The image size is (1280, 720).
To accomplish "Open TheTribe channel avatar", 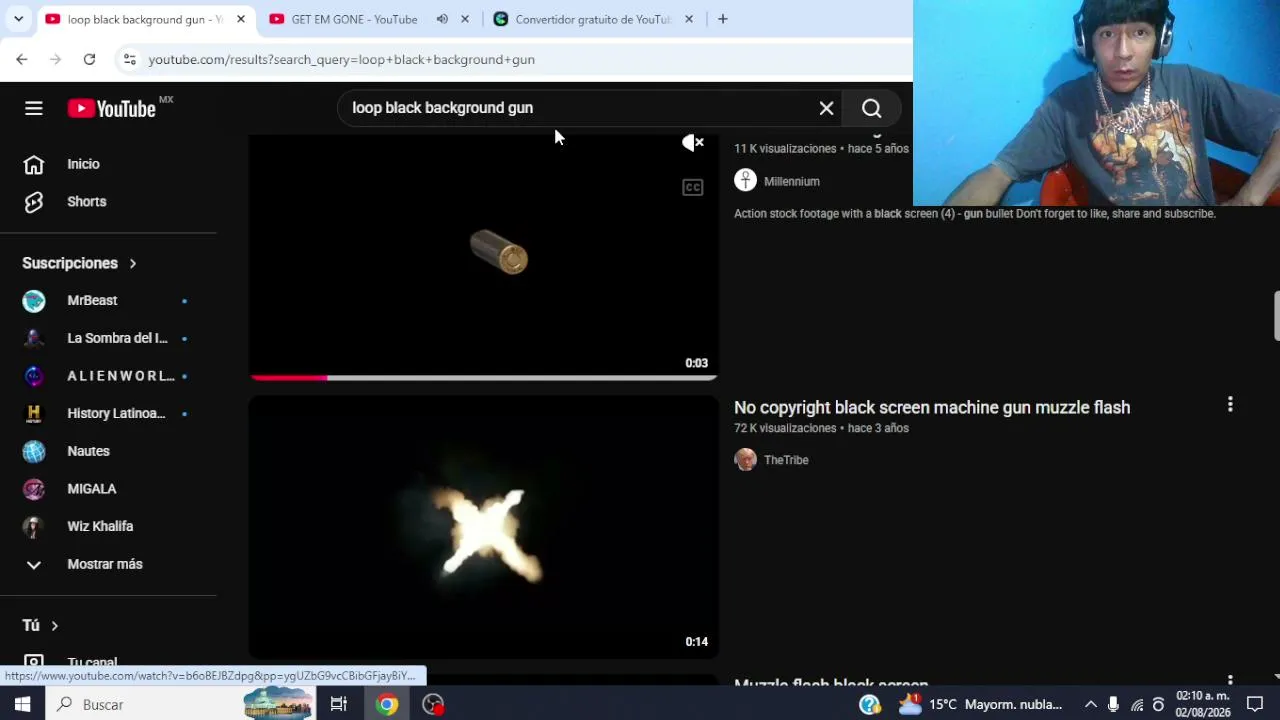I will tap(745, 459).
